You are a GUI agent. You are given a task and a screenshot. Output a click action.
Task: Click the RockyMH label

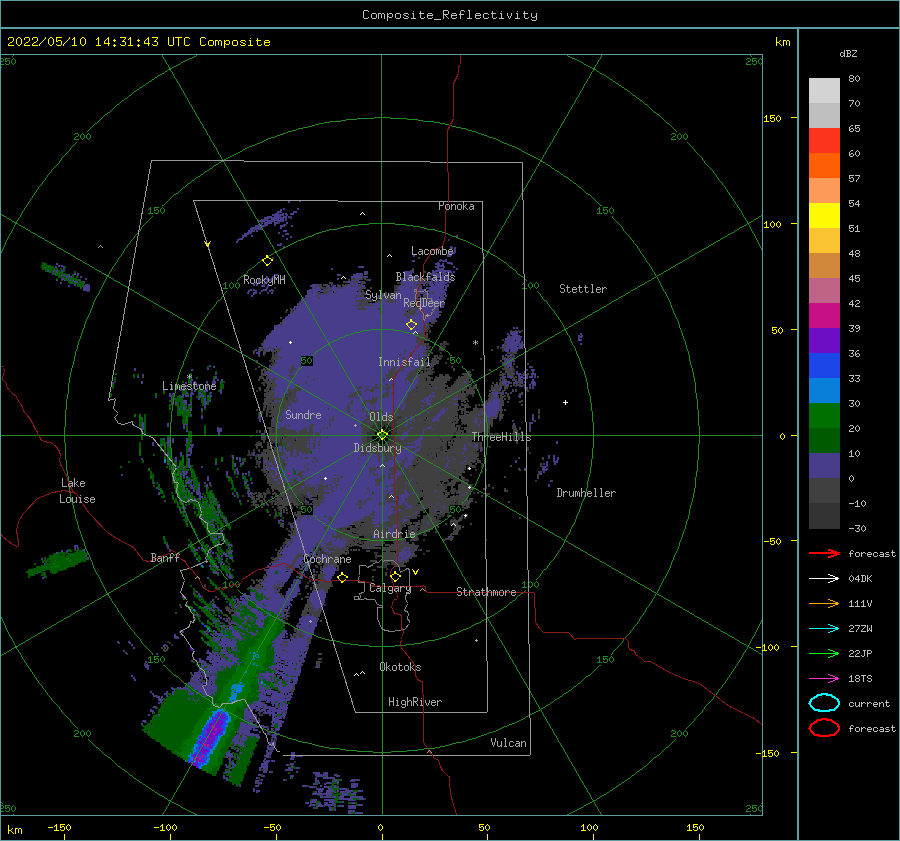pyautogui.click(x=264, y=280)
